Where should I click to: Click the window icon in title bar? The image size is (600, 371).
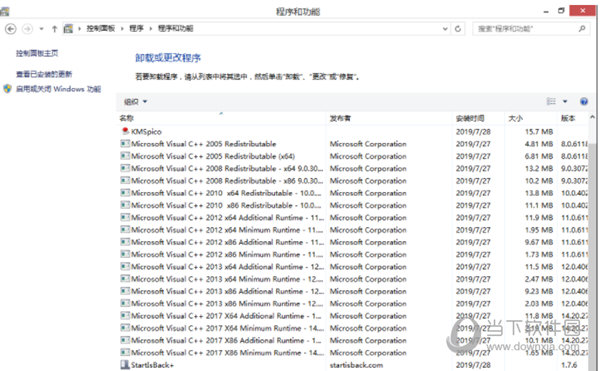5,11
